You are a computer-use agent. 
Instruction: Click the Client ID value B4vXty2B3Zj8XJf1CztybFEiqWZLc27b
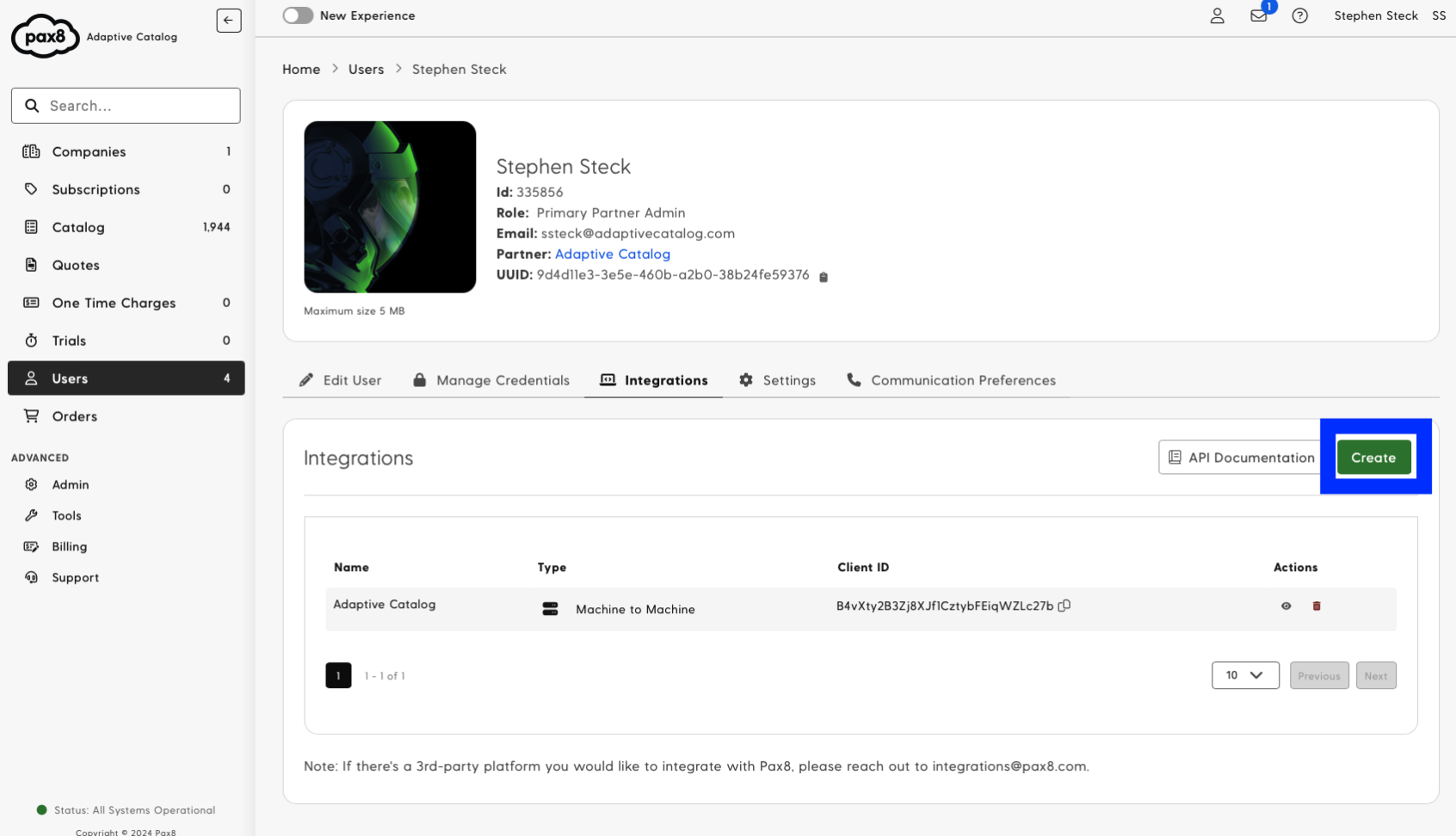945,605
